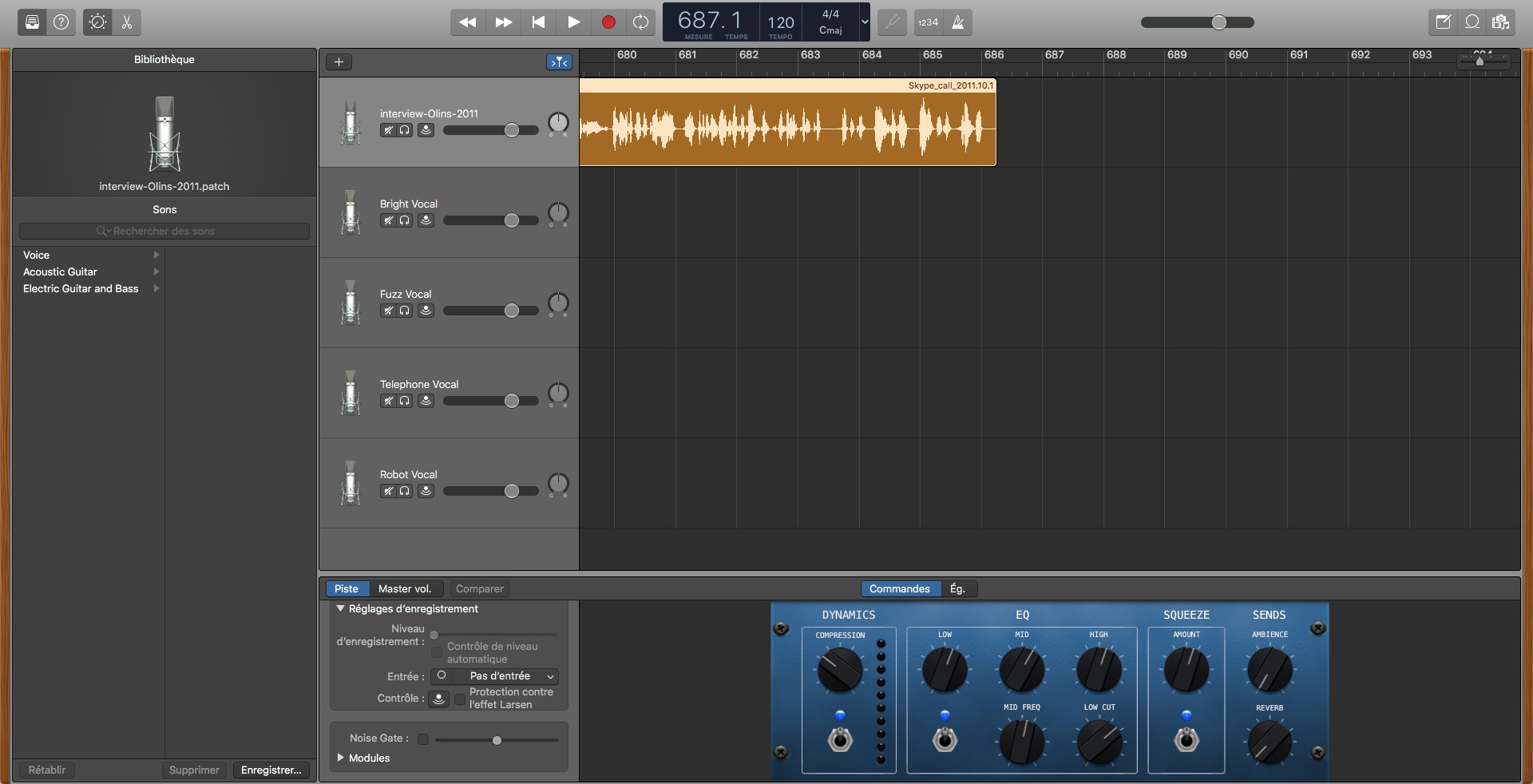Image resolution: width=1533 pixels, height=784 pixels.
Task: Open the Library panel icon
Action: (32, 22)
